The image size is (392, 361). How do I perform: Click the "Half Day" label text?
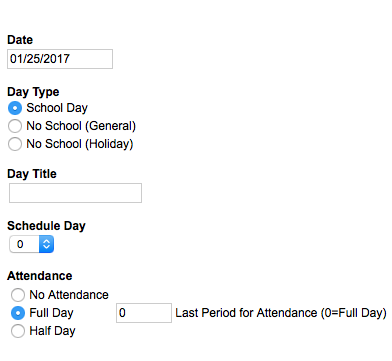[52, 331]
